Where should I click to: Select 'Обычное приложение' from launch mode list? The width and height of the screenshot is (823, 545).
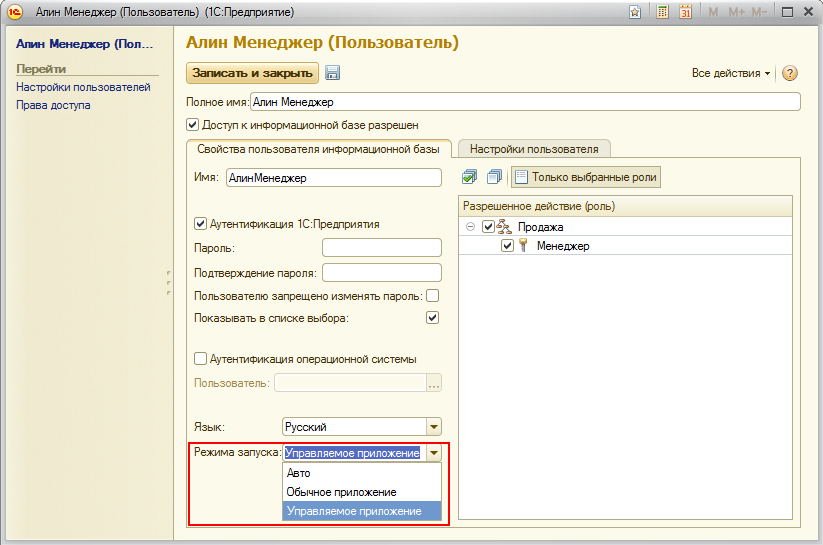point(341,492)
